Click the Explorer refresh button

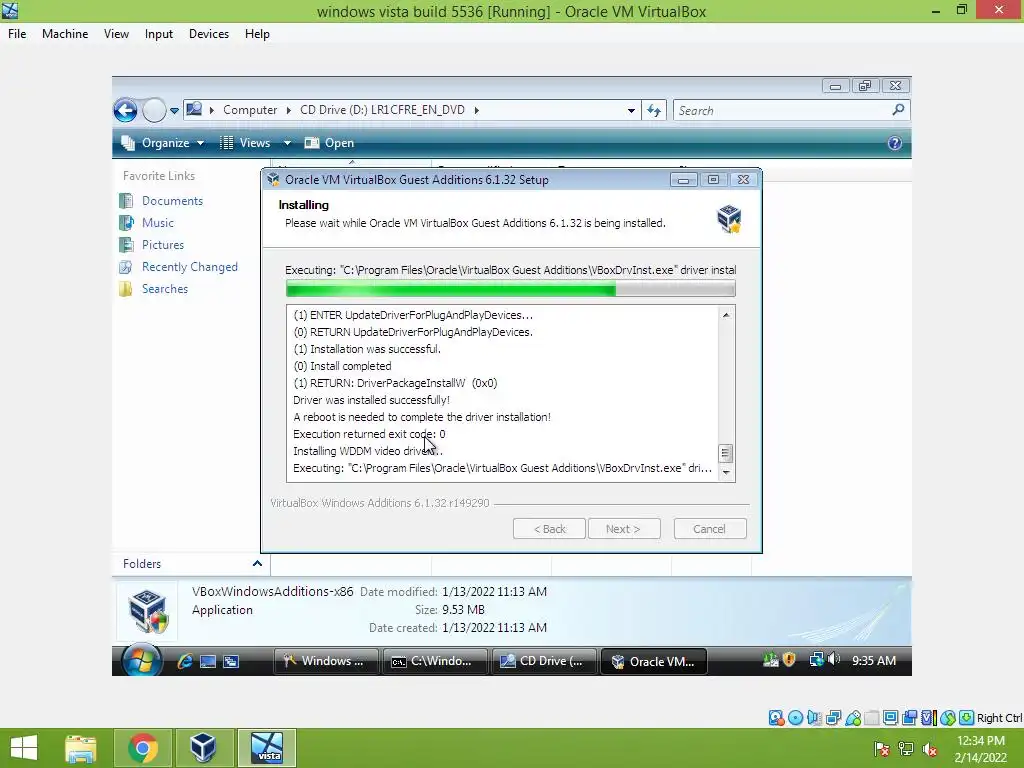click(x=654, y=110)
